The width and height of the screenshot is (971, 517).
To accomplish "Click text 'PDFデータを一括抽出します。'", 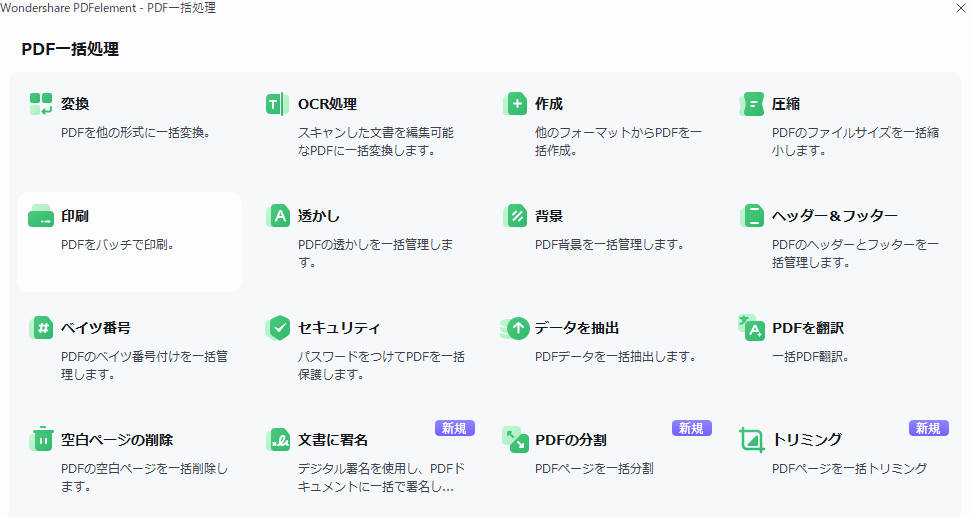I will pos(616,357).
